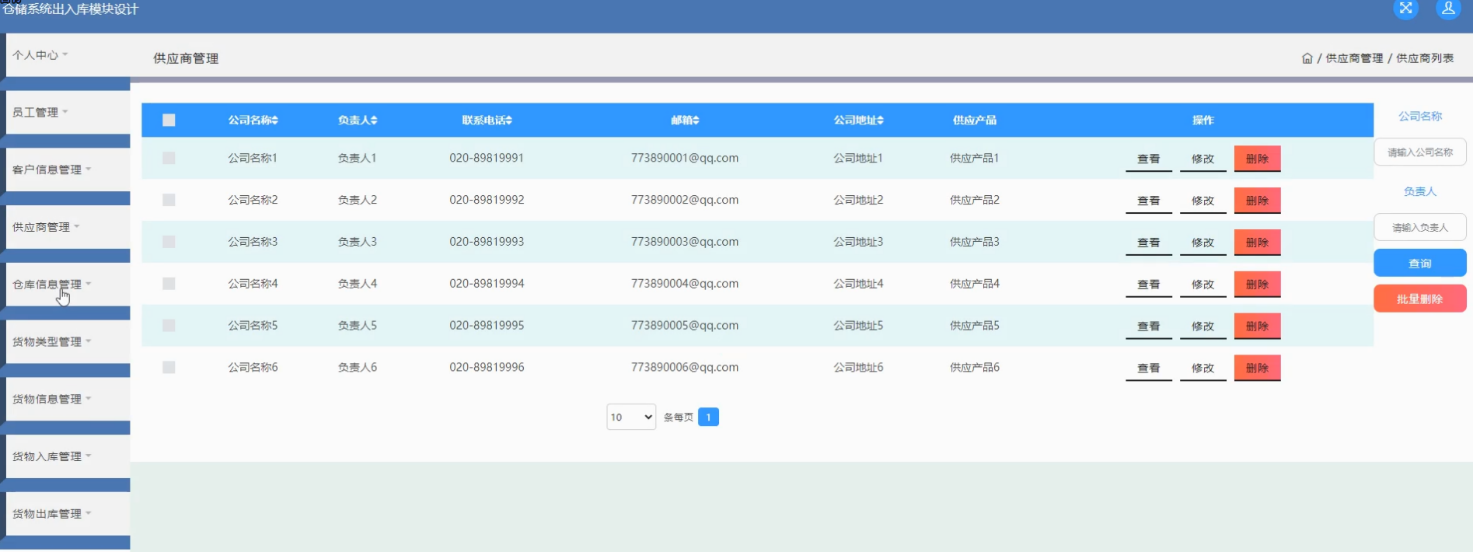
Task: Toggle the select-all header checkbox
Action: 169,120
